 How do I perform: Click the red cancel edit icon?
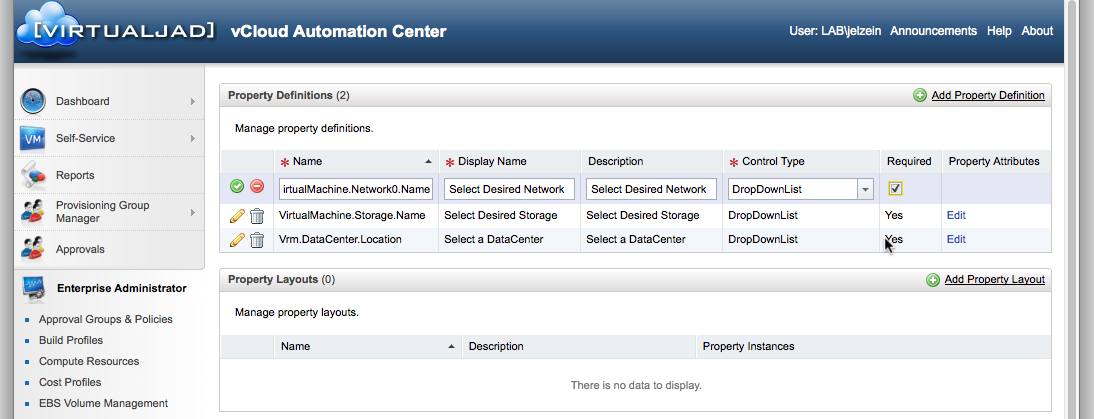tap(257, 187)
